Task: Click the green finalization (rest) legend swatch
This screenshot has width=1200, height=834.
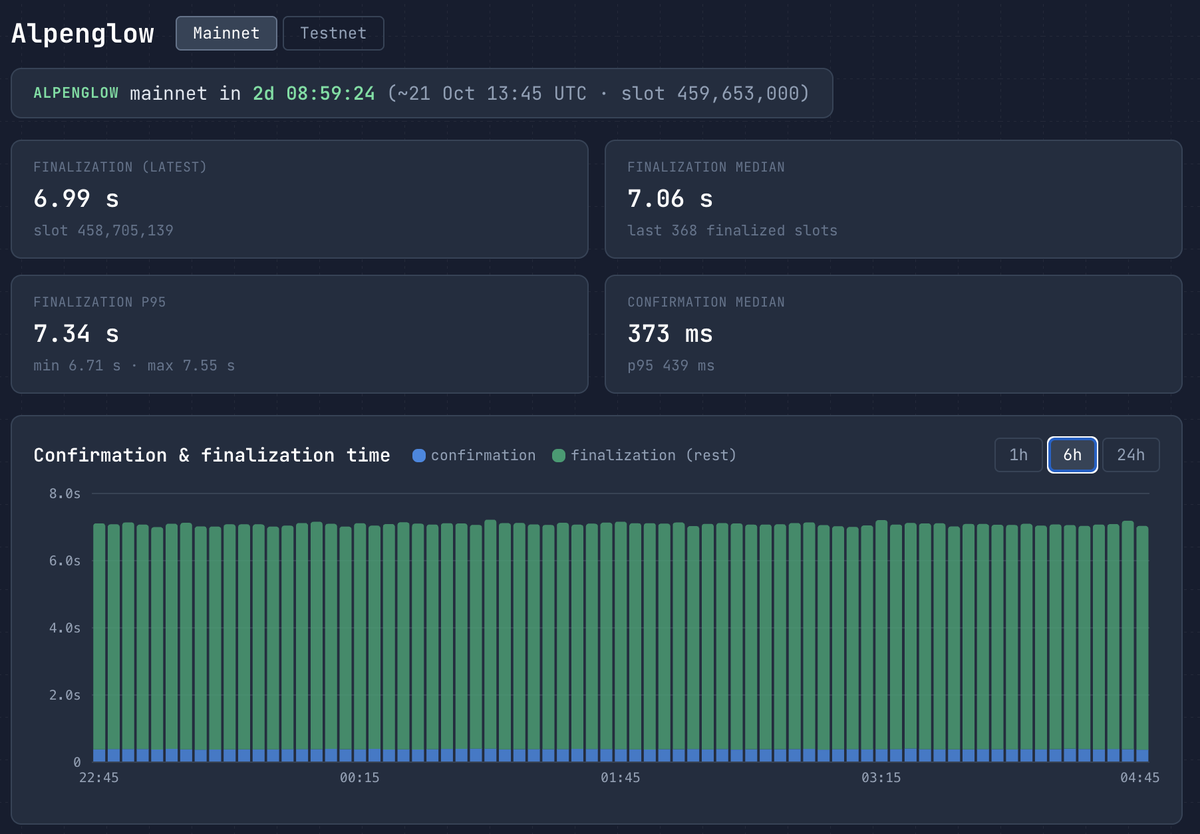Action: click(559, 456)
